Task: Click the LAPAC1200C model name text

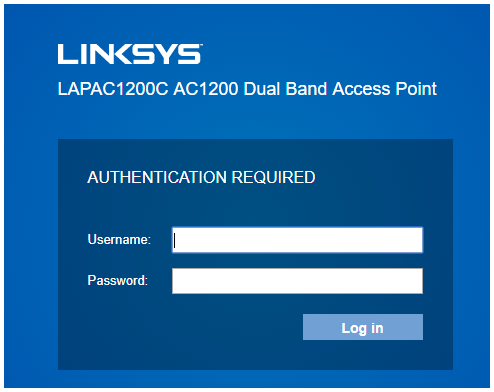Action: tap(113, 89)
